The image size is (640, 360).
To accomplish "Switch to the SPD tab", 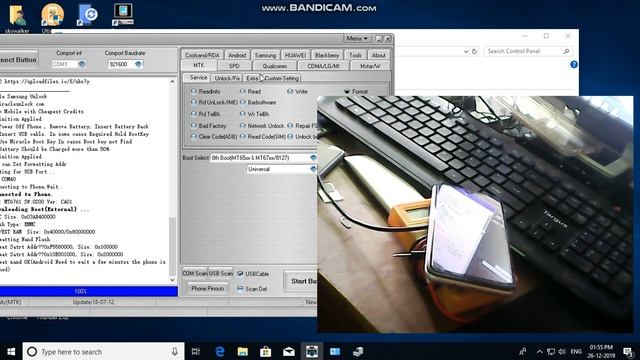I will [x=234, y=66].
